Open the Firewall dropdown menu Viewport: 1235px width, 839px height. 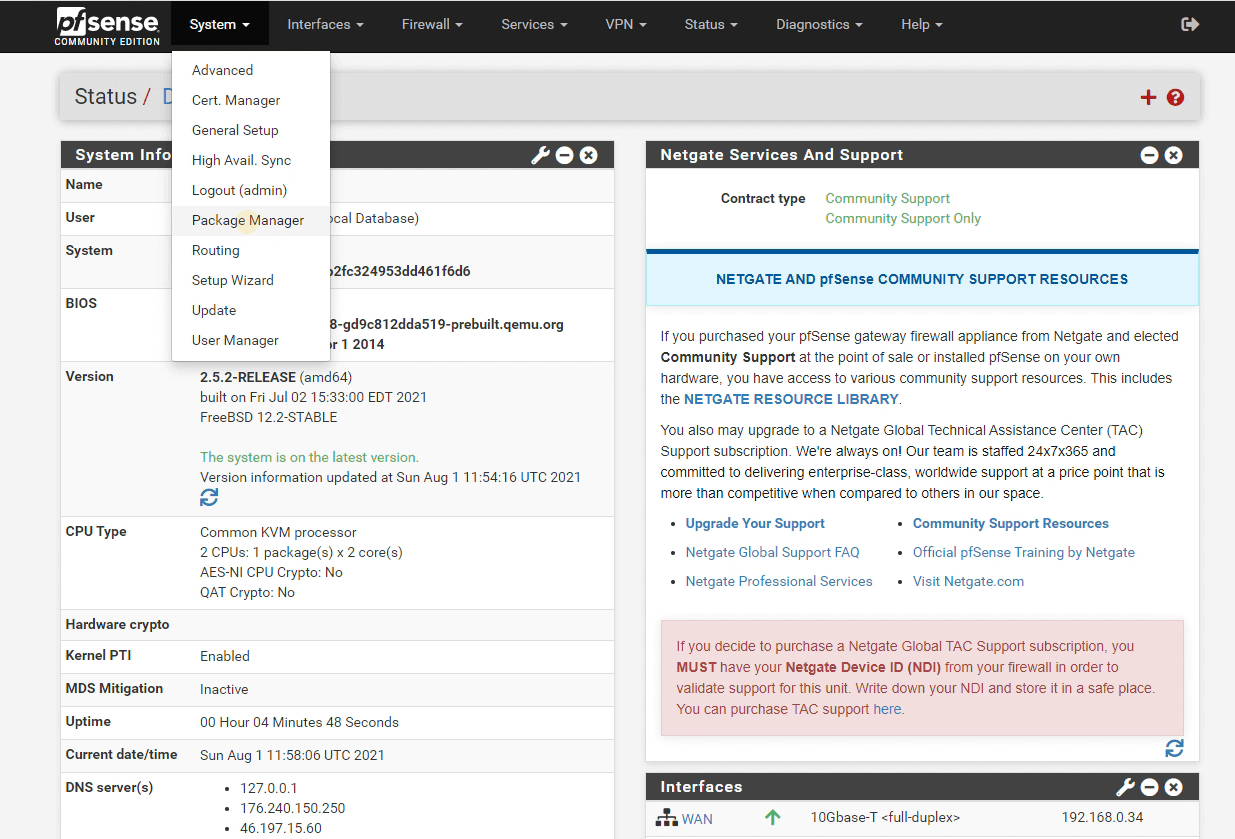(x=432, y=24)
